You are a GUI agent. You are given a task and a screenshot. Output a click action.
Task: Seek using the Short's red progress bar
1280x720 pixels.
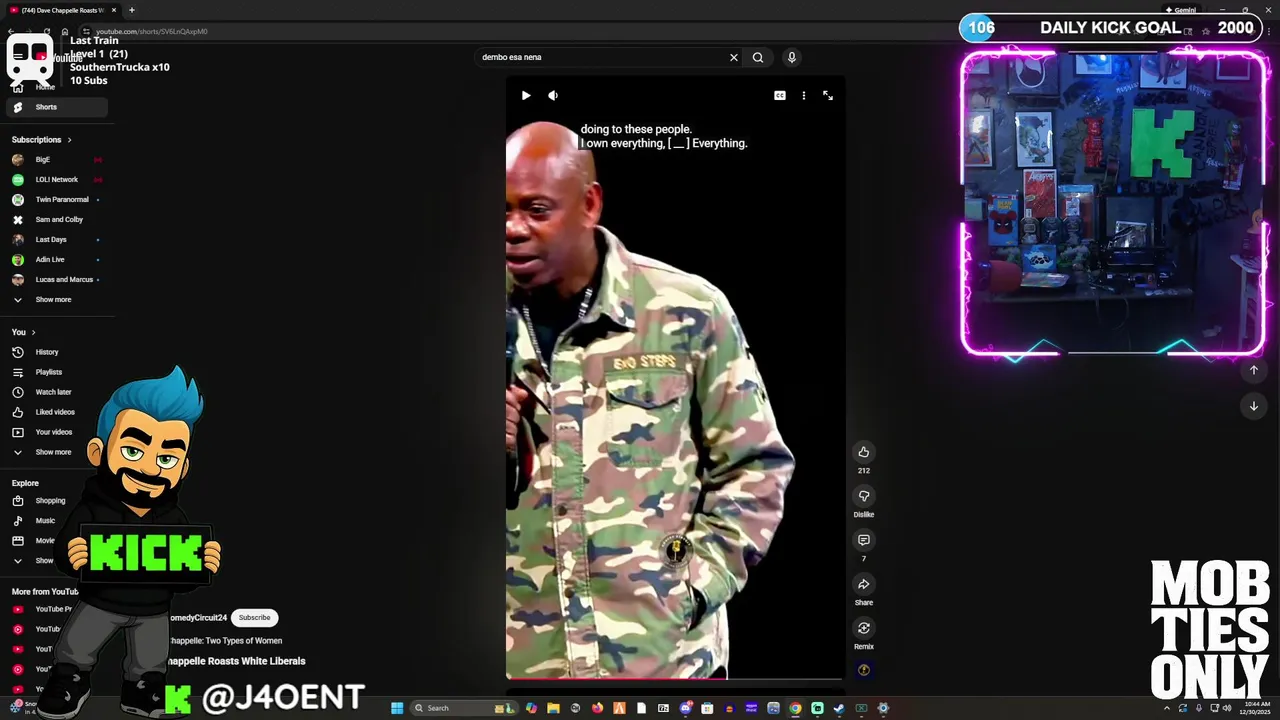pos(674,679)
